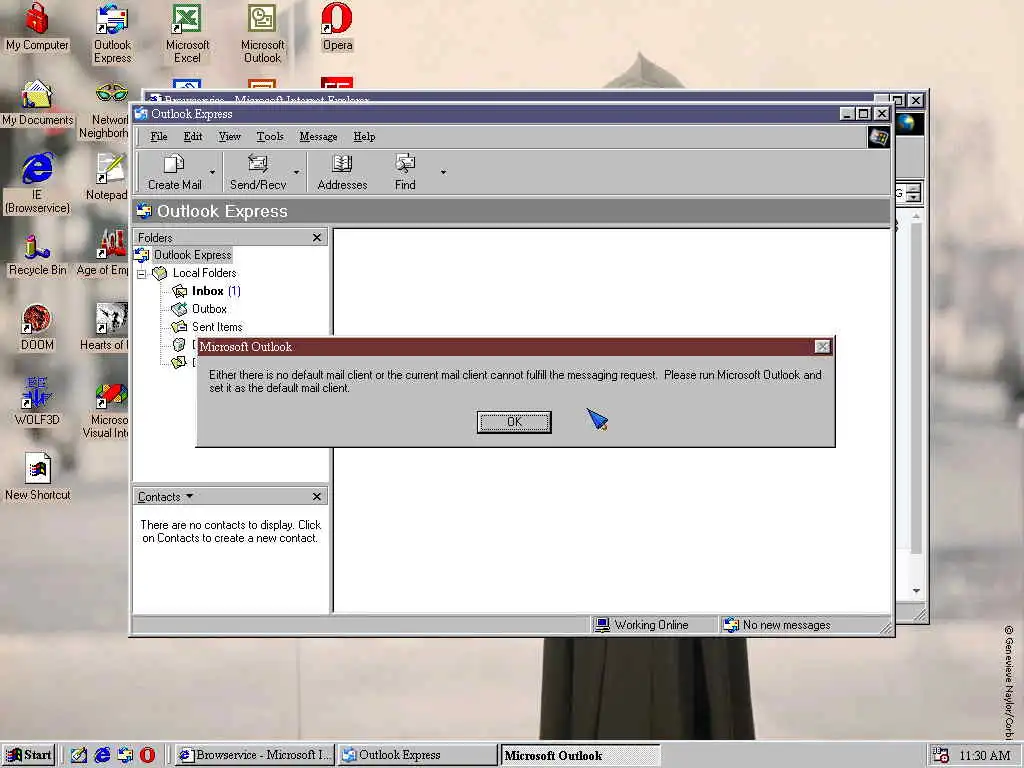The height and width of the screenshot is (768, 1024).
Task: Open My Documents desktop icon
Action: coord(37,103)
